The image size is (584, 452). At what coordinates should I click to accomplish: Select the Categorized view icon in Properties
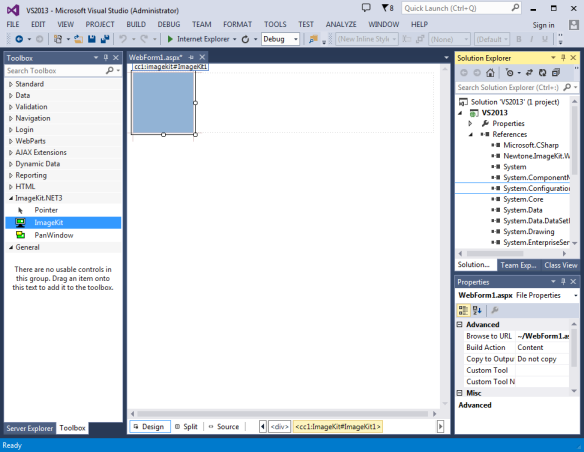click(x=463, y=310)
